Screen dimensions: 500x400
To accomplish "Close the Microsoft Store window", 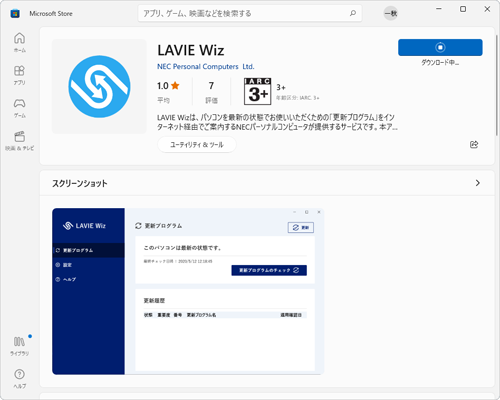I will [487, 9].
